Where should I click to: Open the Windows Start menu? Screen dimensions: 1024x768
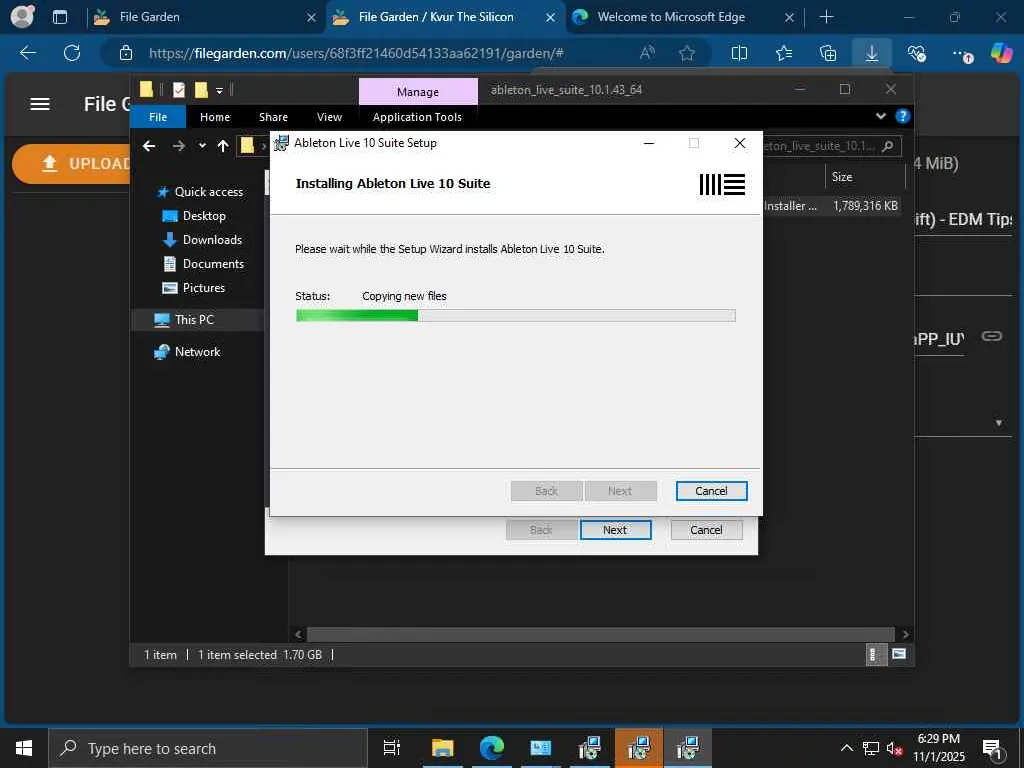[24, 748]
